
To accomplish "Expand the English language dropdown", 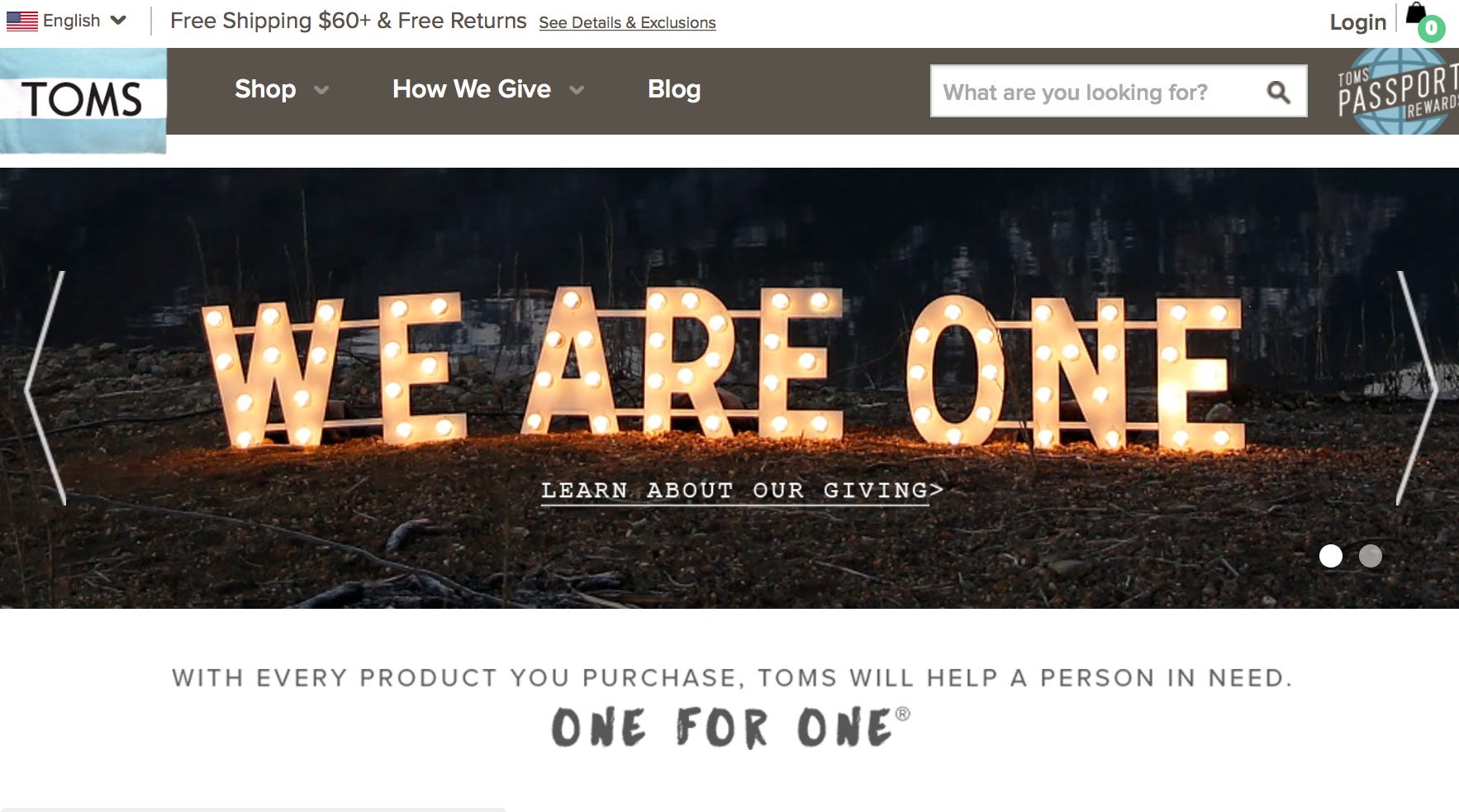I will [118, 21].
